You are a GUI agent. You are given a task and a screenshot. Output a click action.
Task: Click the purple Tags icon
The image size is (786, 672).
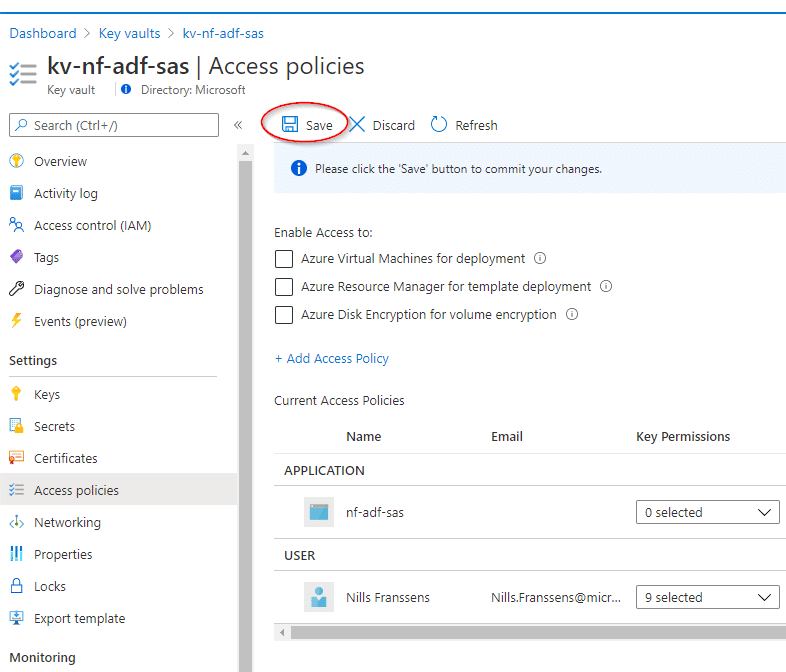(x=17, y=257)
